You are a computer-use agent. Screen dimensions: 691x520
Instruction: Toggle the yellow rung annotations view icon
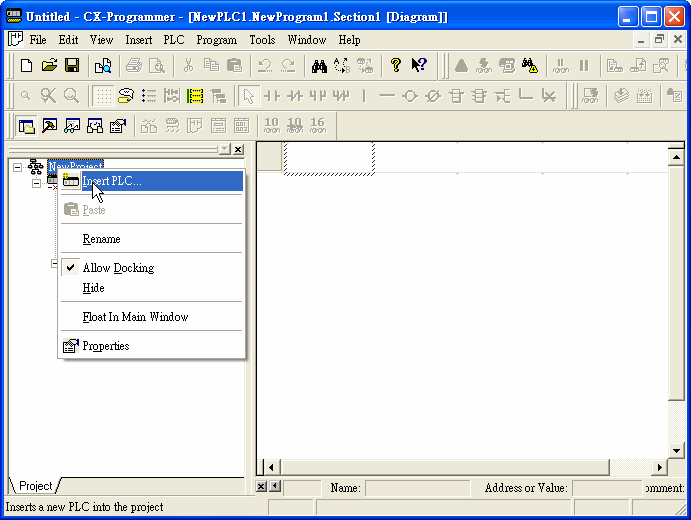point(195,96)
